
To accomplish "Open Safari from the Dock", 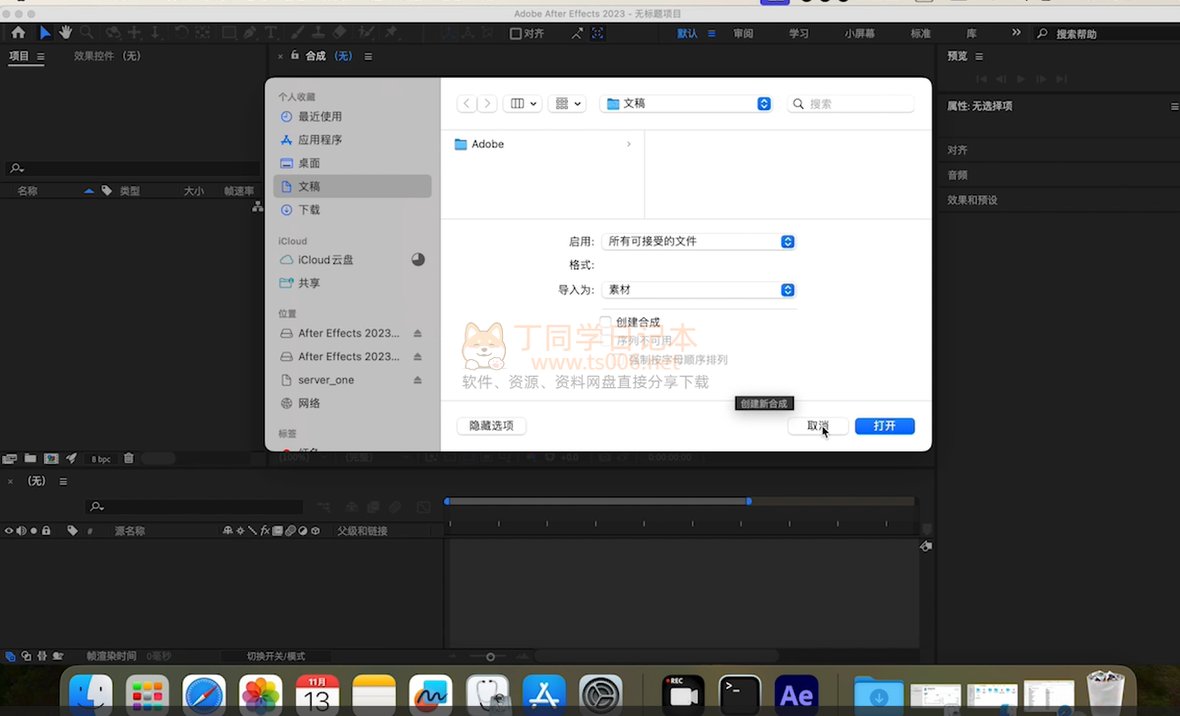I will click(203, 696).
